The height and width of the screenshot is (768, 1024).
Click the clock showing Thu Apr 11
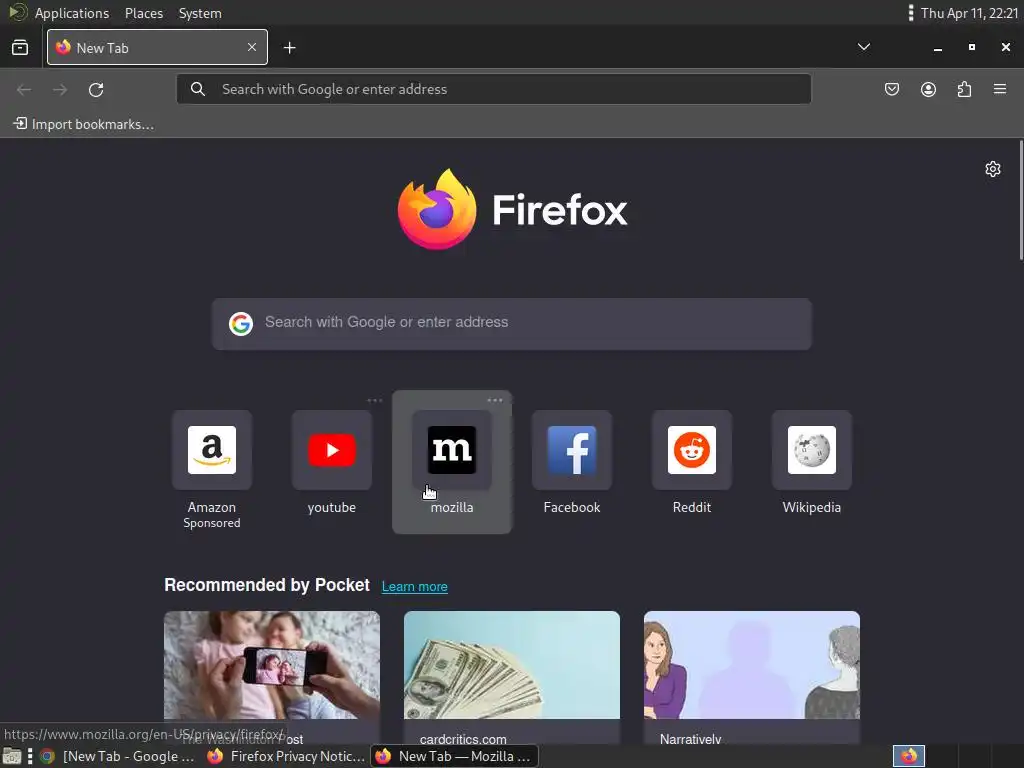tap(969, 13)
